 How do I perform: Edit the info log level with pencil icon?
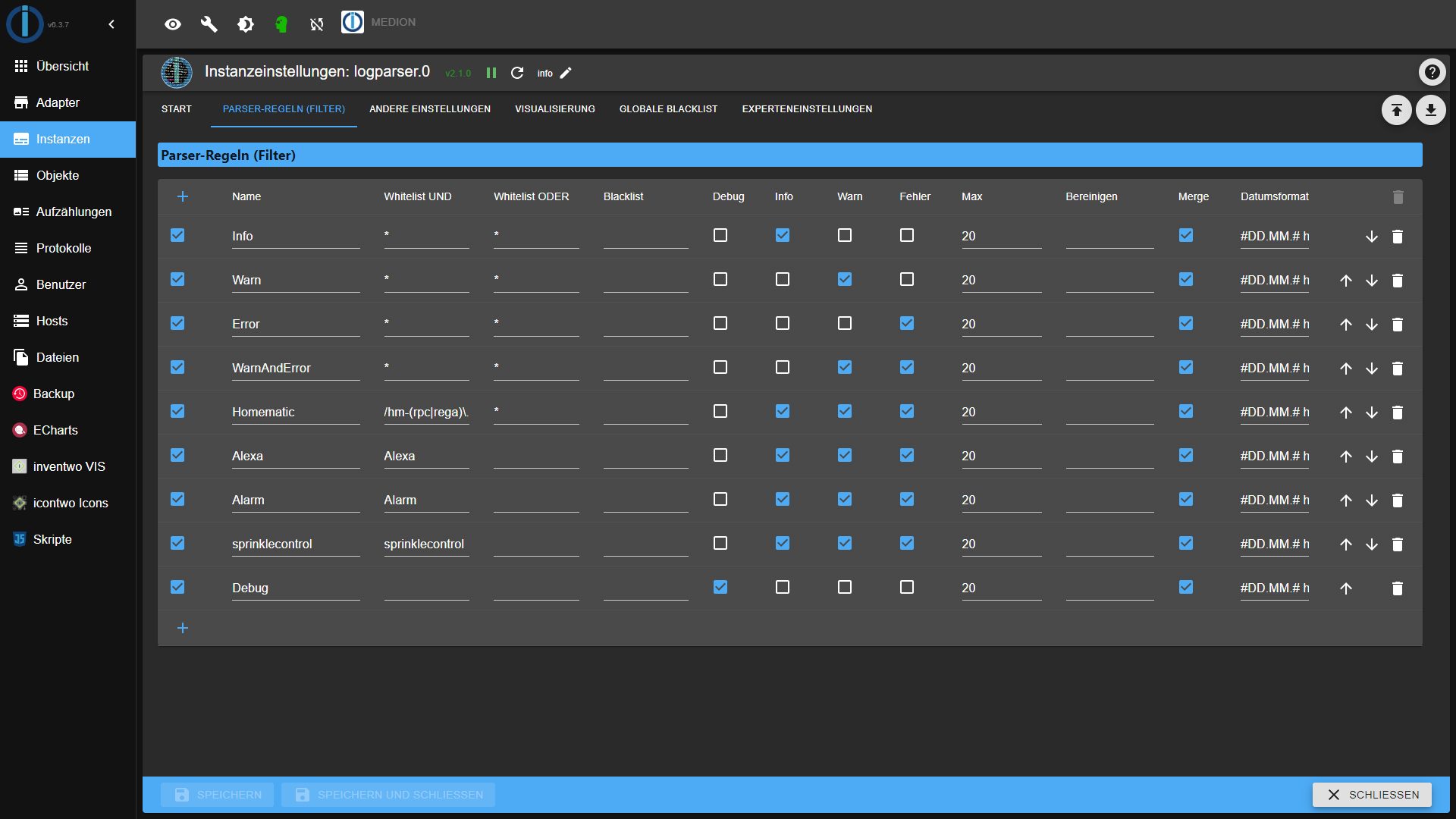(x=566, y=73)
